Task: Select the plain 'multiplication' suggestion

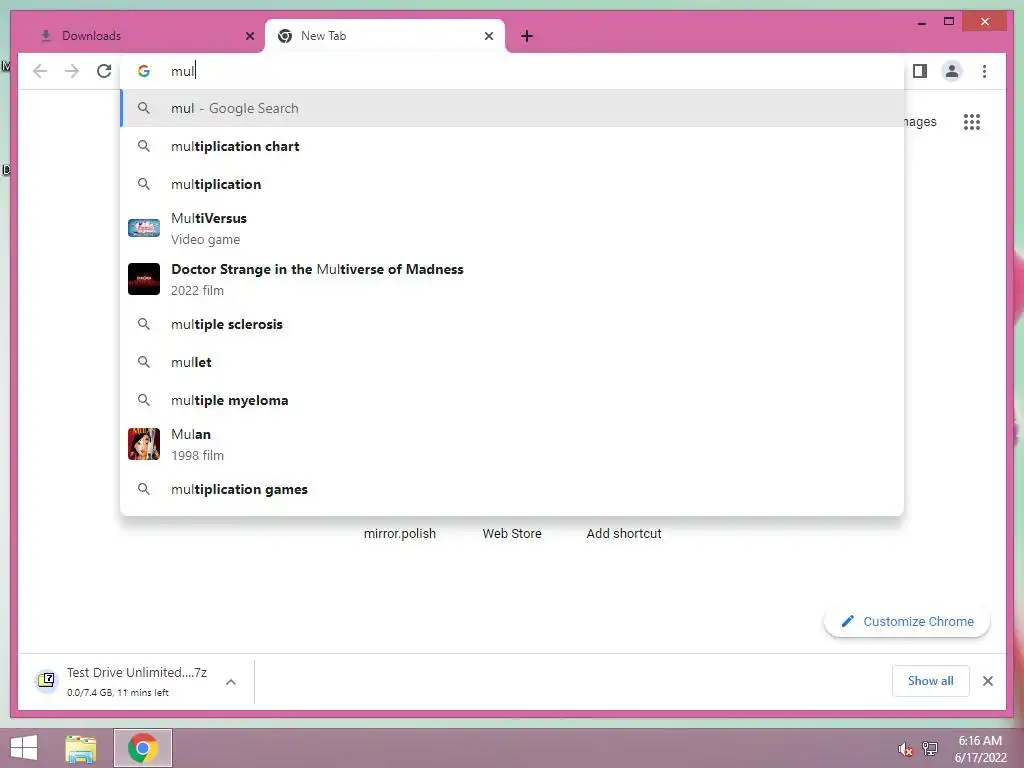Action: (x=513, y=184)
